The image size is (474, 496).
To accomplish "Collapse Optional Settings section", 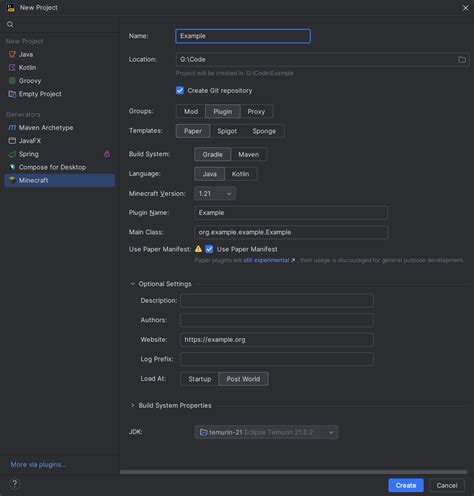I will [132, 284].
